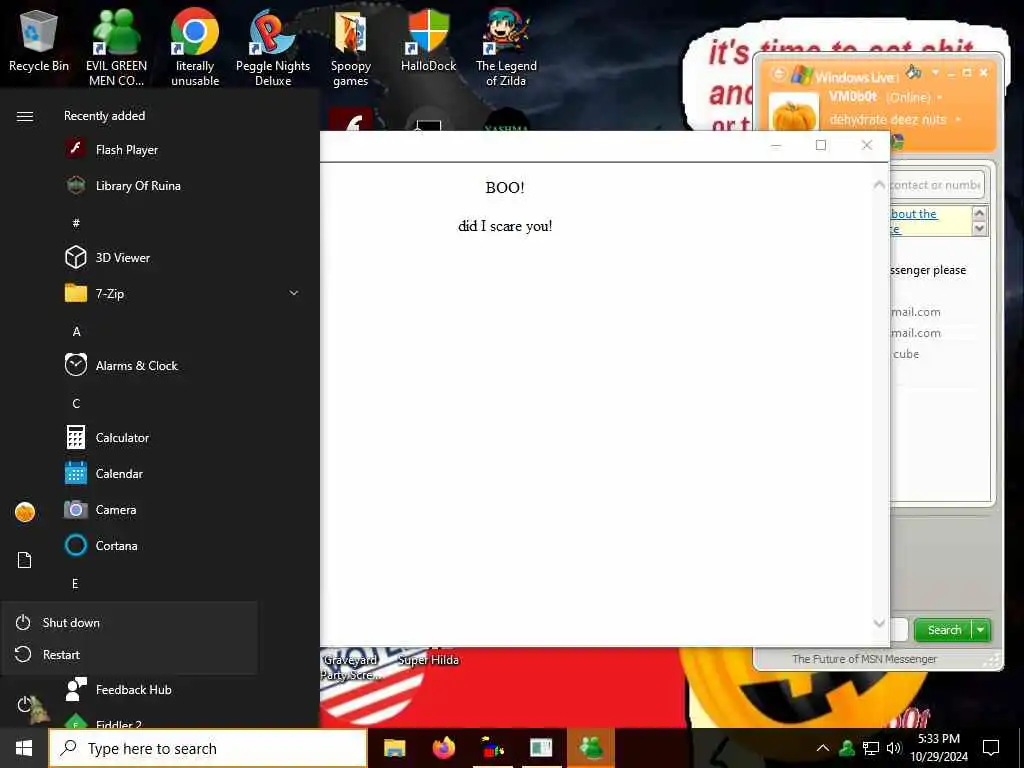Launch the 'literally unusable' Chrome shortcut

[195, 47]
